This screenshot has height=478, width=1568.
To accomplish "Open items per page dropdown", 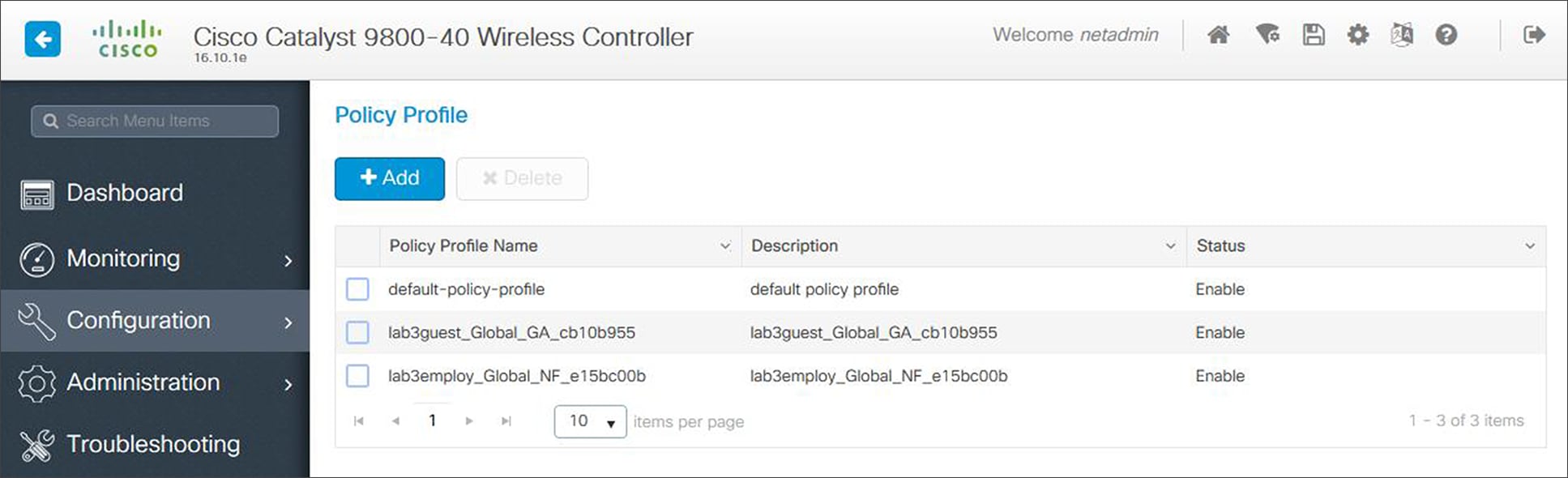I will [x=590, y=421].
